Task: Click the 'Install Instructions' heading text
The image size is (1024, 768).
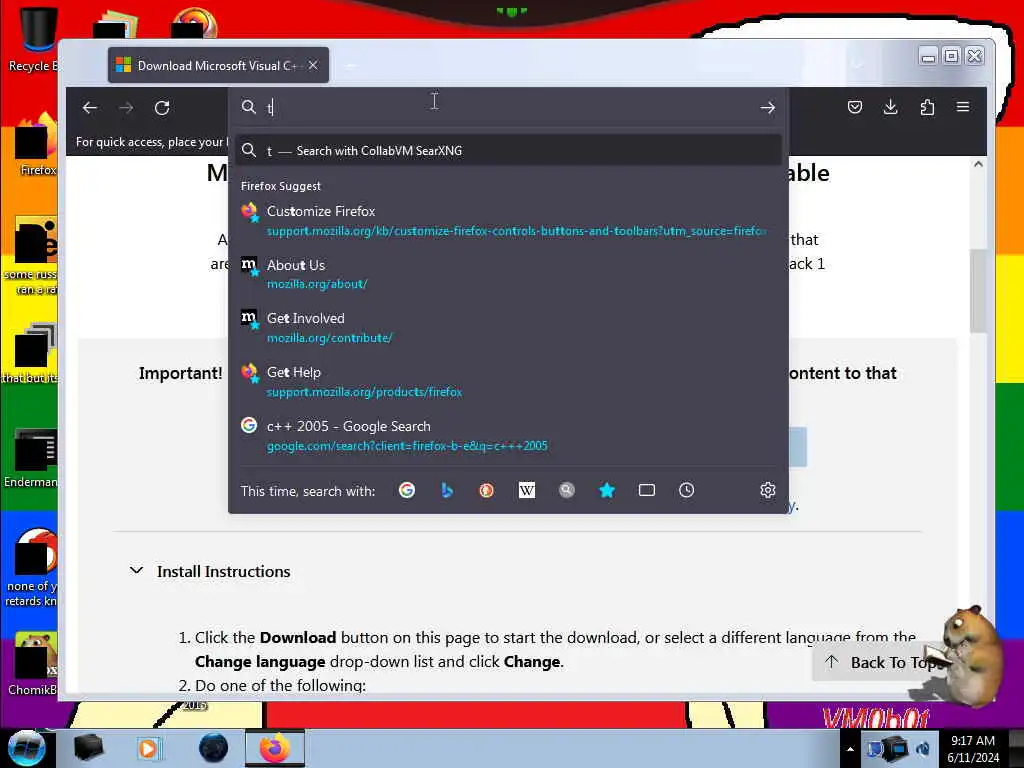Action: pos(223,571)
